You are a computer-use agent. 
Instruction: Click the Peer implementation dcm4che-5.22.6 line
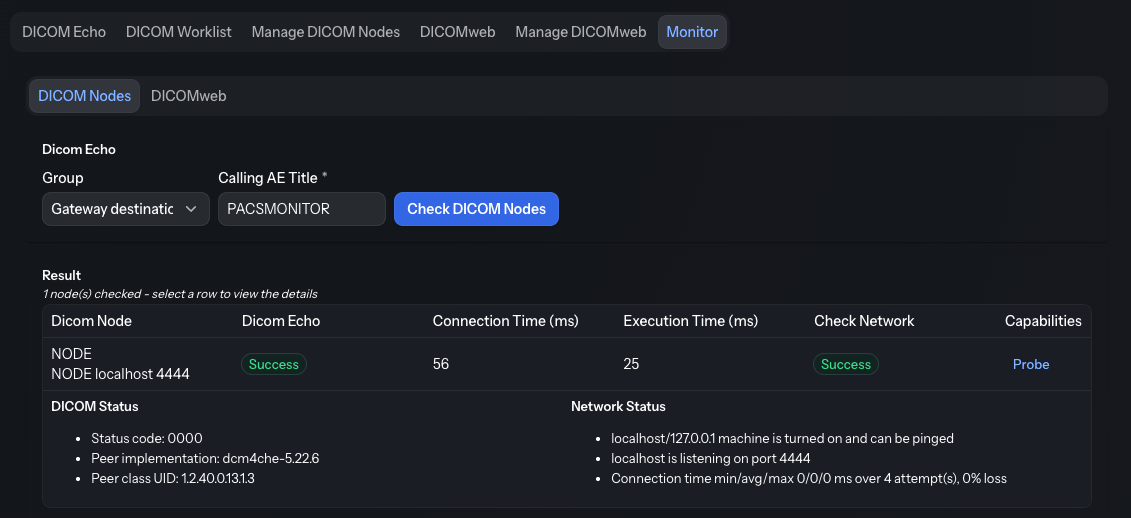[x=206, y=459]
